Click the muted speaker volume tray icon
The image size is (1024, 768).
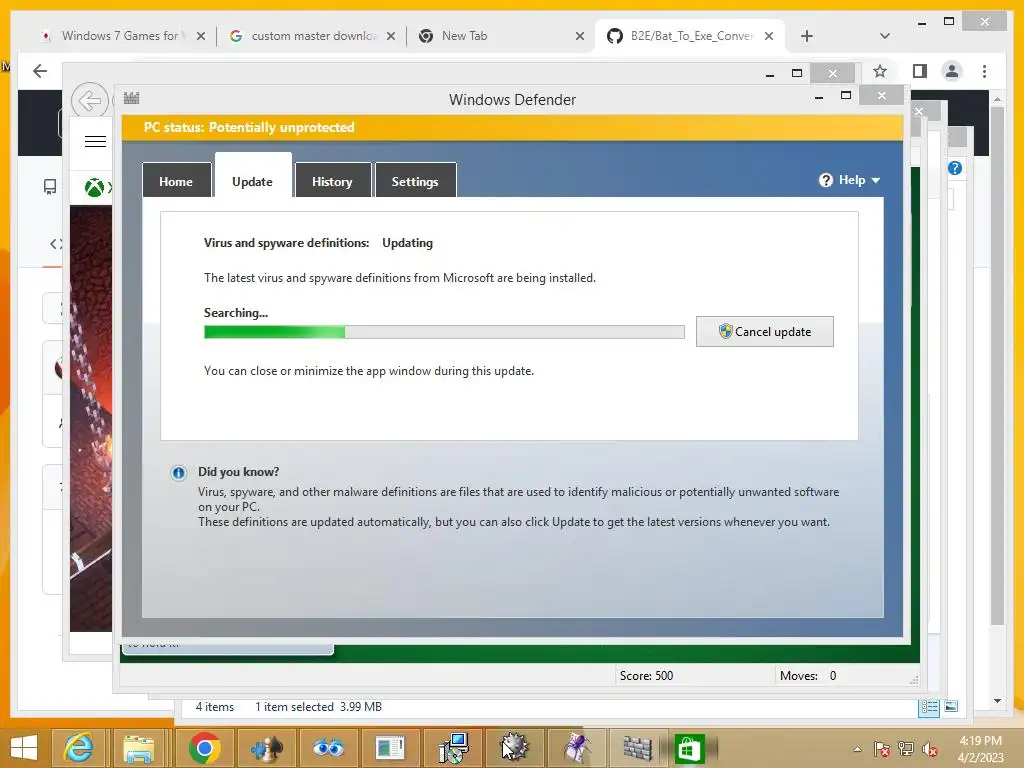pyautogui.click(x=930, y=749)
